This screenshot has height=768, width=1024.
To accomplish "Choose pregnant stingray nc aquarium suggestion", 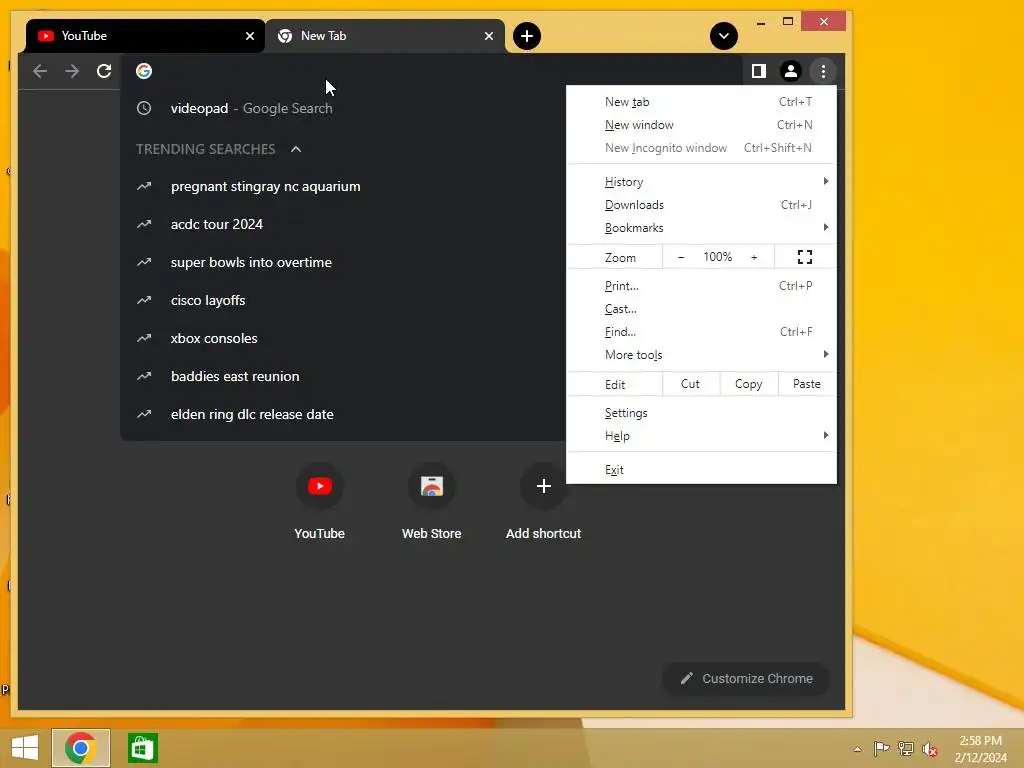I will [x=343, y=187].
